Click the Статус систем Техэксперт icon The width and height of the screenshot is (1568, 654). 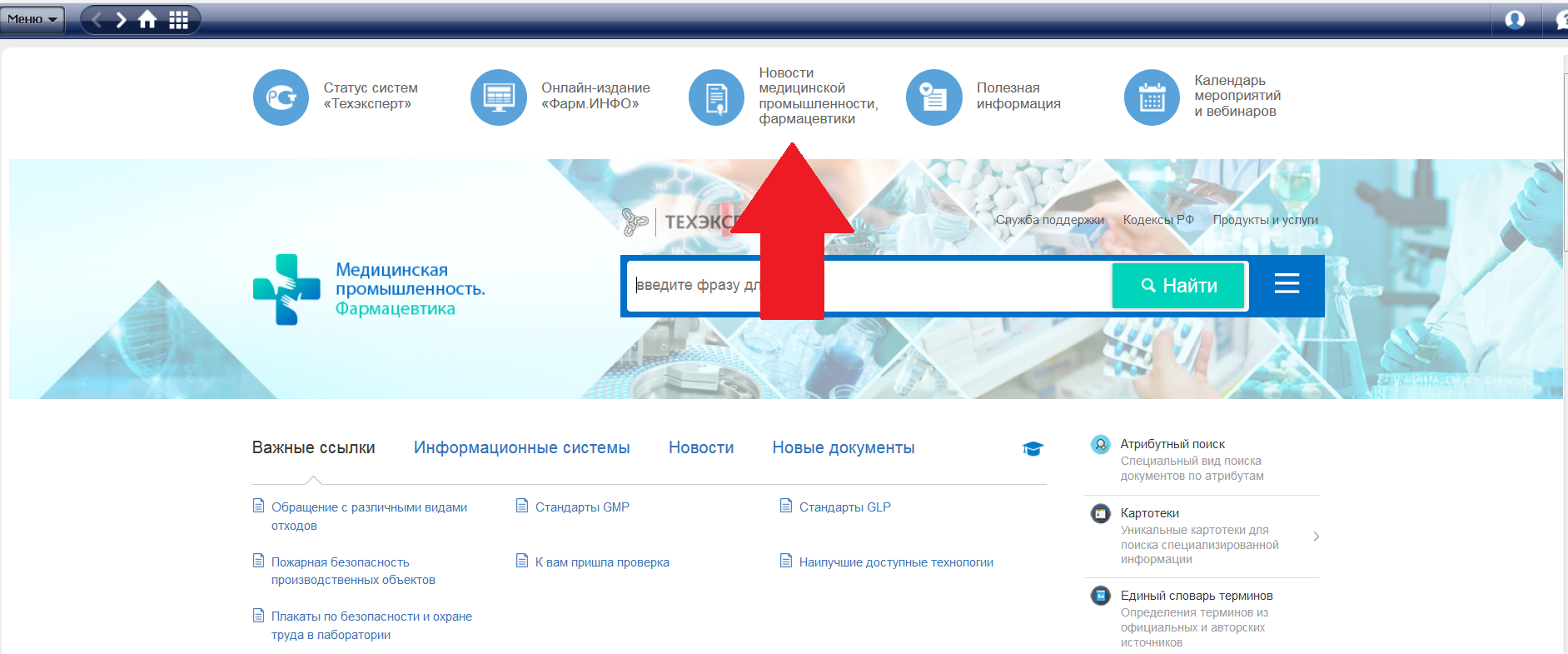coord(281,97)
